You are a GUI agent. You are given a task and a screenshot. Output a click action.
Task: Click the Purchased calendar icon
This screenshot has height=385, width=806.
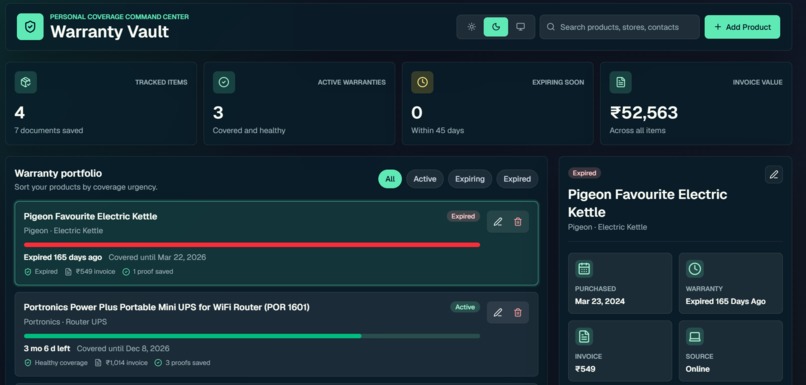(x=584, y=268)
